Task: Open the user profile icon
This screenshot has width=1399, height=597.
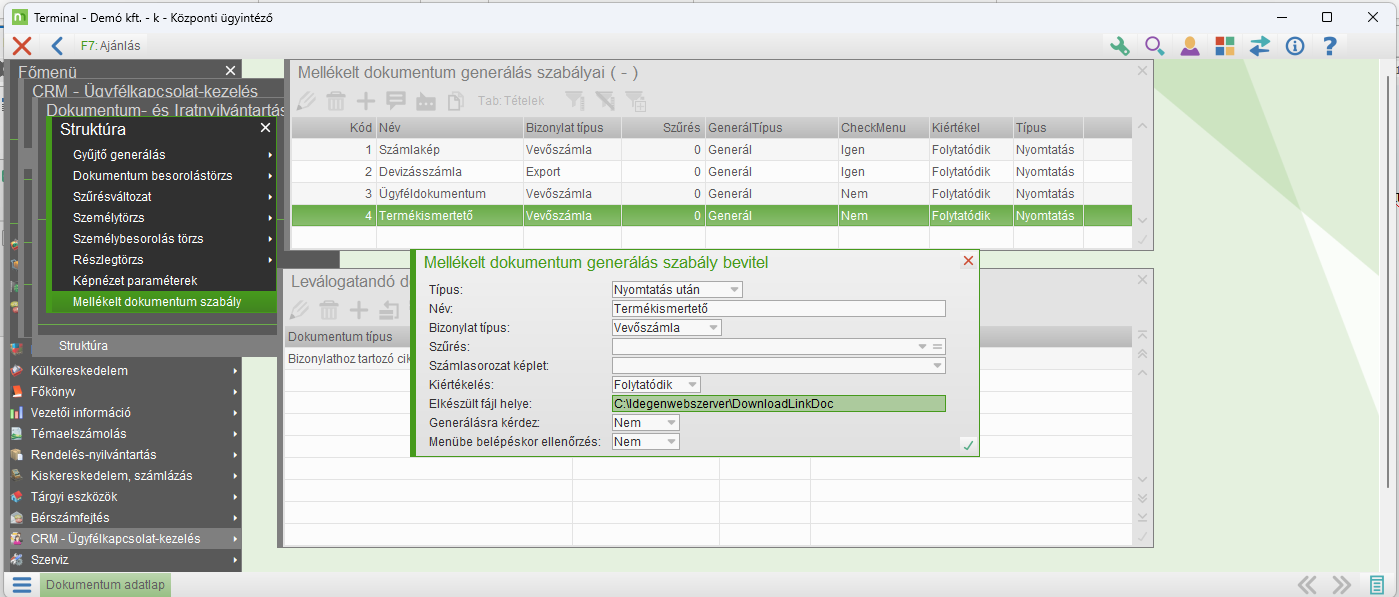Action: click(x=1190, y=46)
